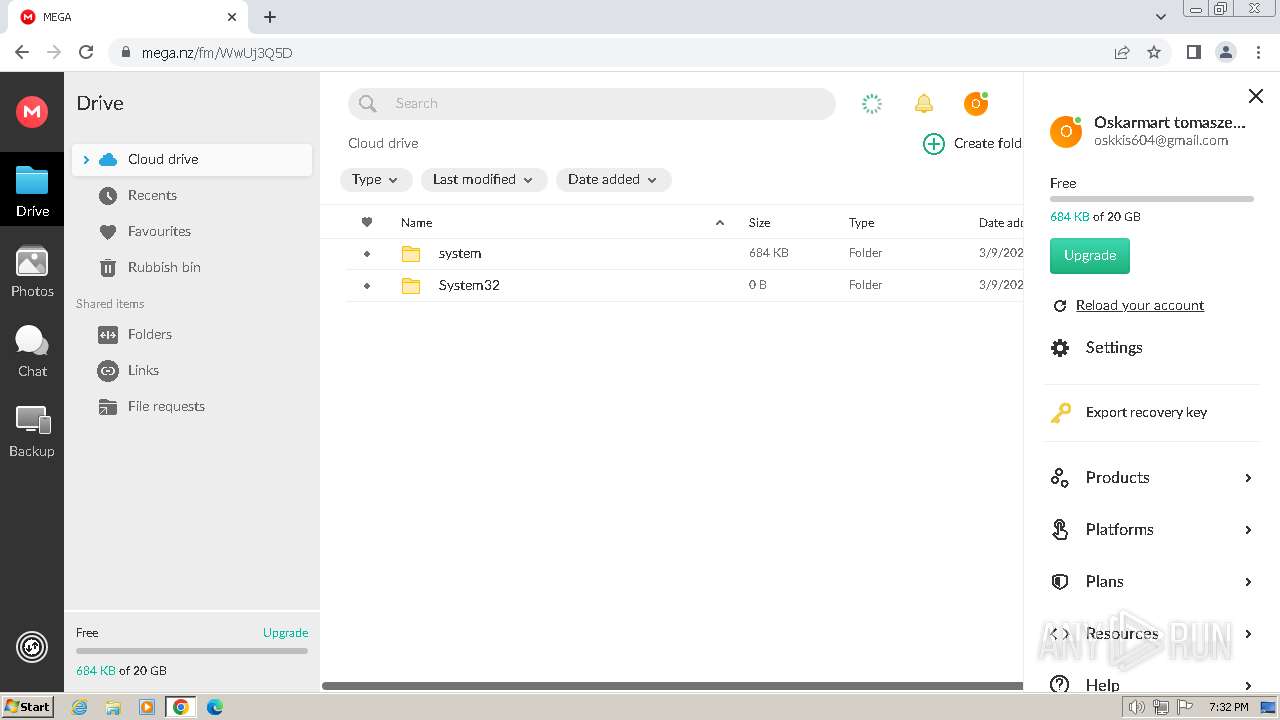Expand the Products submenu
Image resolution: width=1280 pixels, height=720 pixels.
point(1248,478)
